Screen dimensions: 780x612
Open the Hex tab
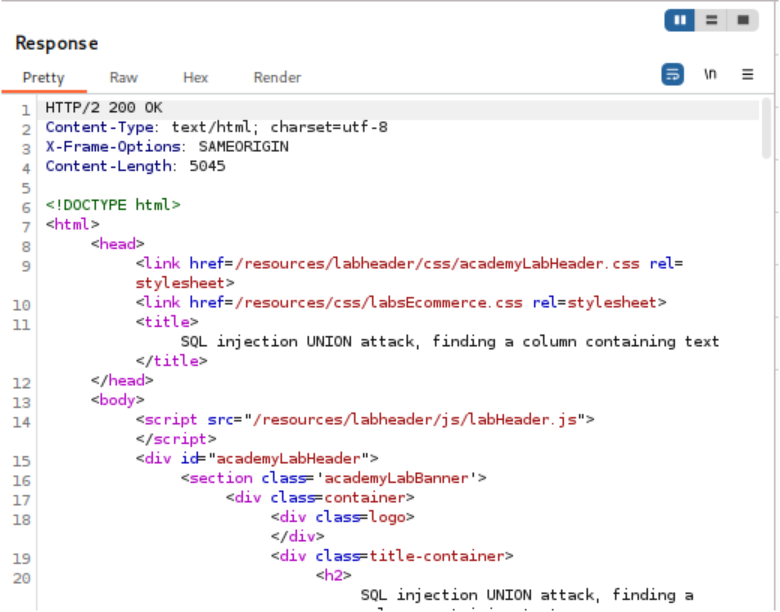click(x=195, y=77)
